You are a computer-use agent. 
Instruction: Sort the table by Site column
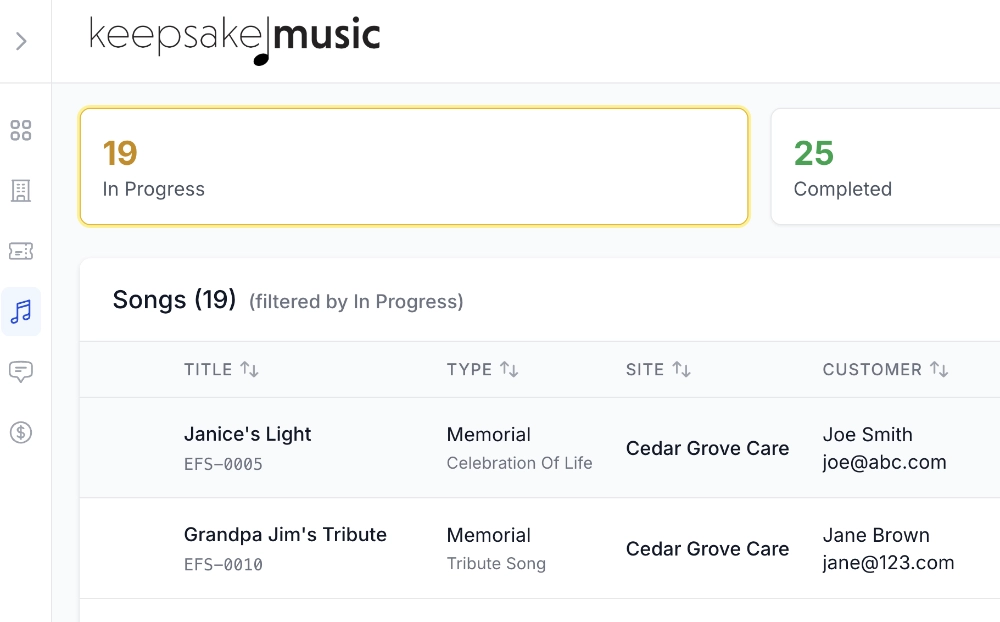[681, 370]
